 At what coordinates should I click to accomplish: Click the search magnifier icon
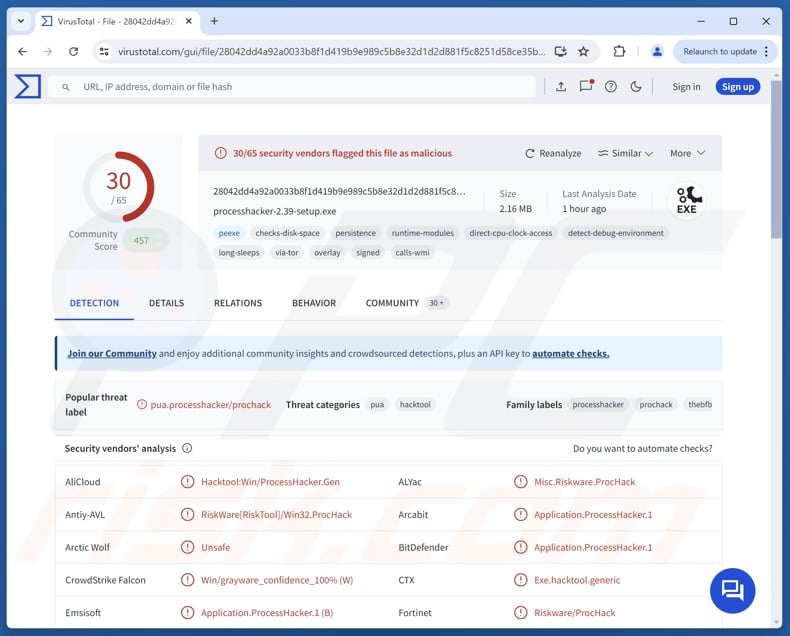point(66,87)
